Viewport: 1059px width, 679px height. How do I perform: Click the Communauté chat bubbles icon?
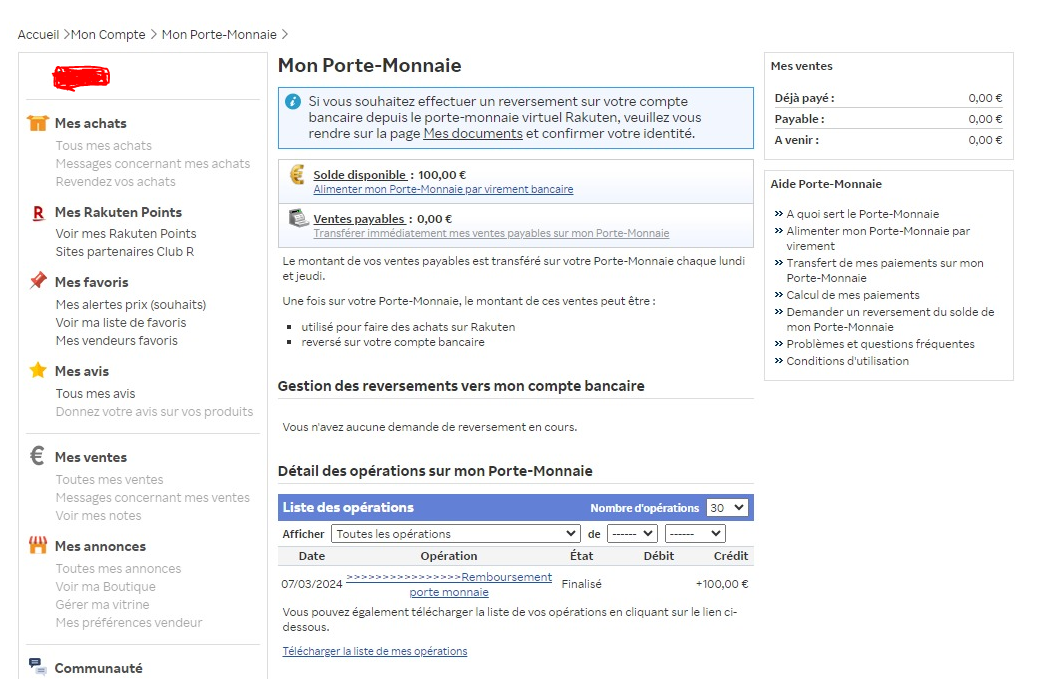click(x=38, y=666)
